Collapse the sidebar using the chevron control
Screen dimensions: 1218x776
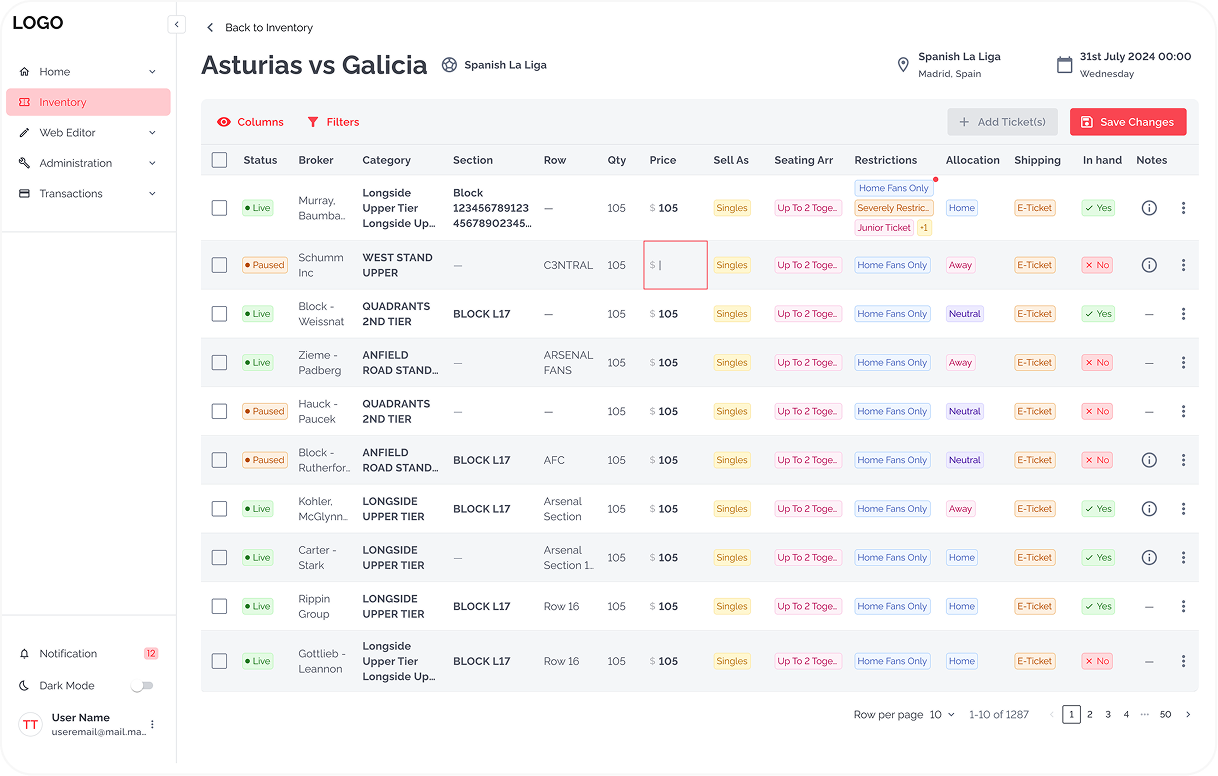(177, 23)
